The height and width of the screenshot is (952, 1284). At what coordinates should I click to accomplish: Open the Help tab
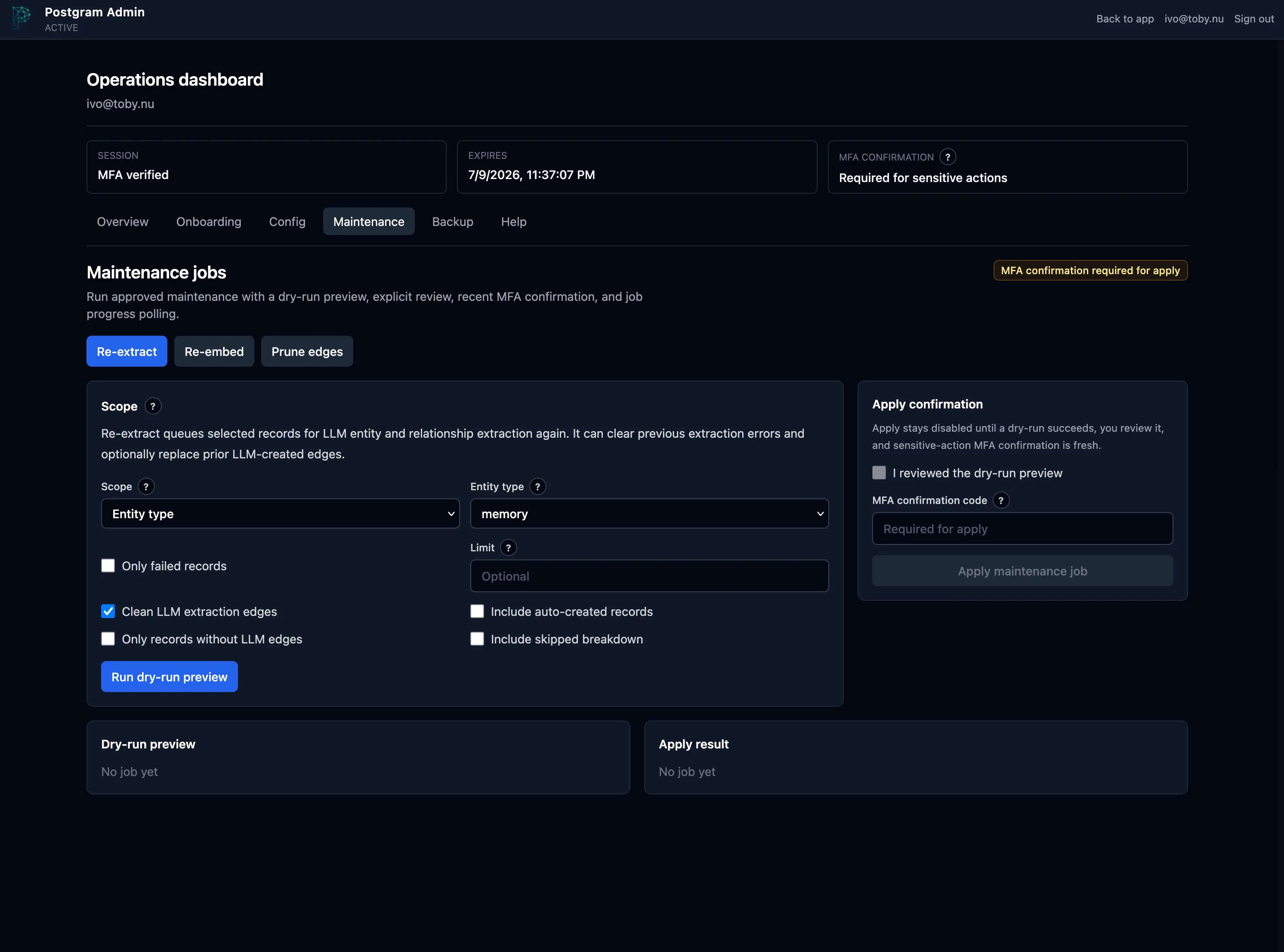(514, 222)
